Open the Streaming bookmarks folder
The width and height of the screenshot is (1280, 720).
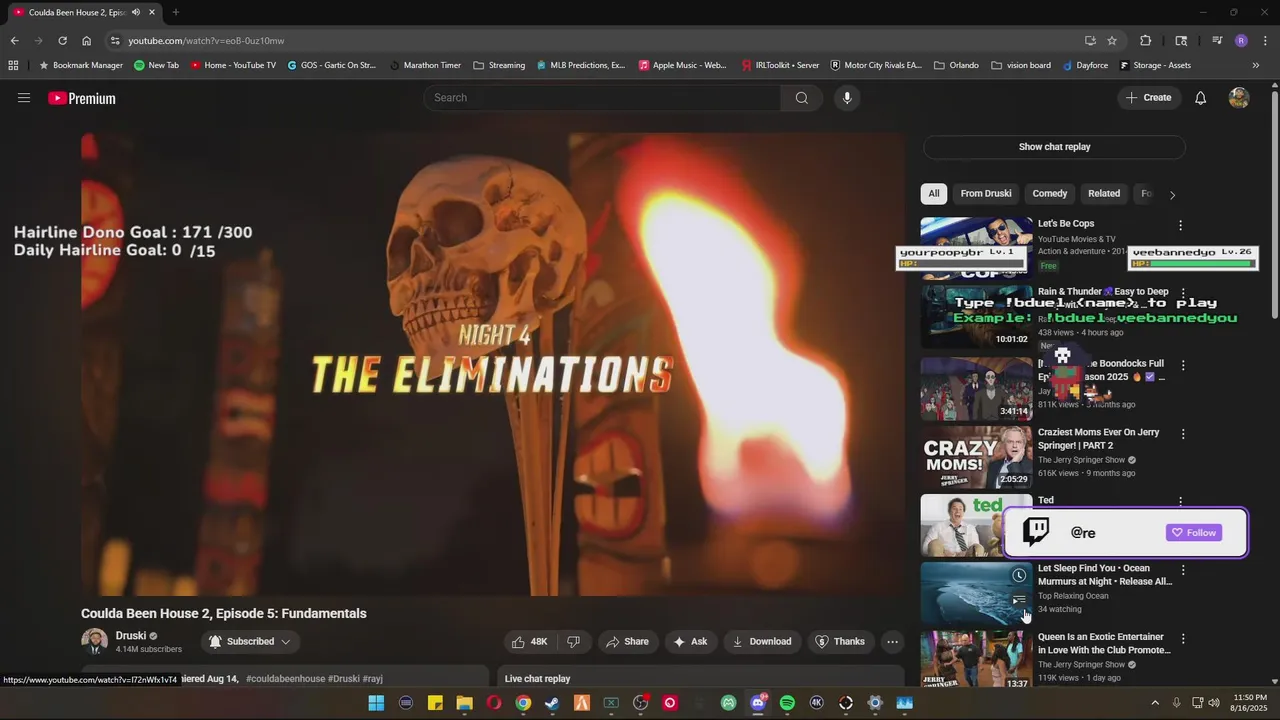coord(499,65)
